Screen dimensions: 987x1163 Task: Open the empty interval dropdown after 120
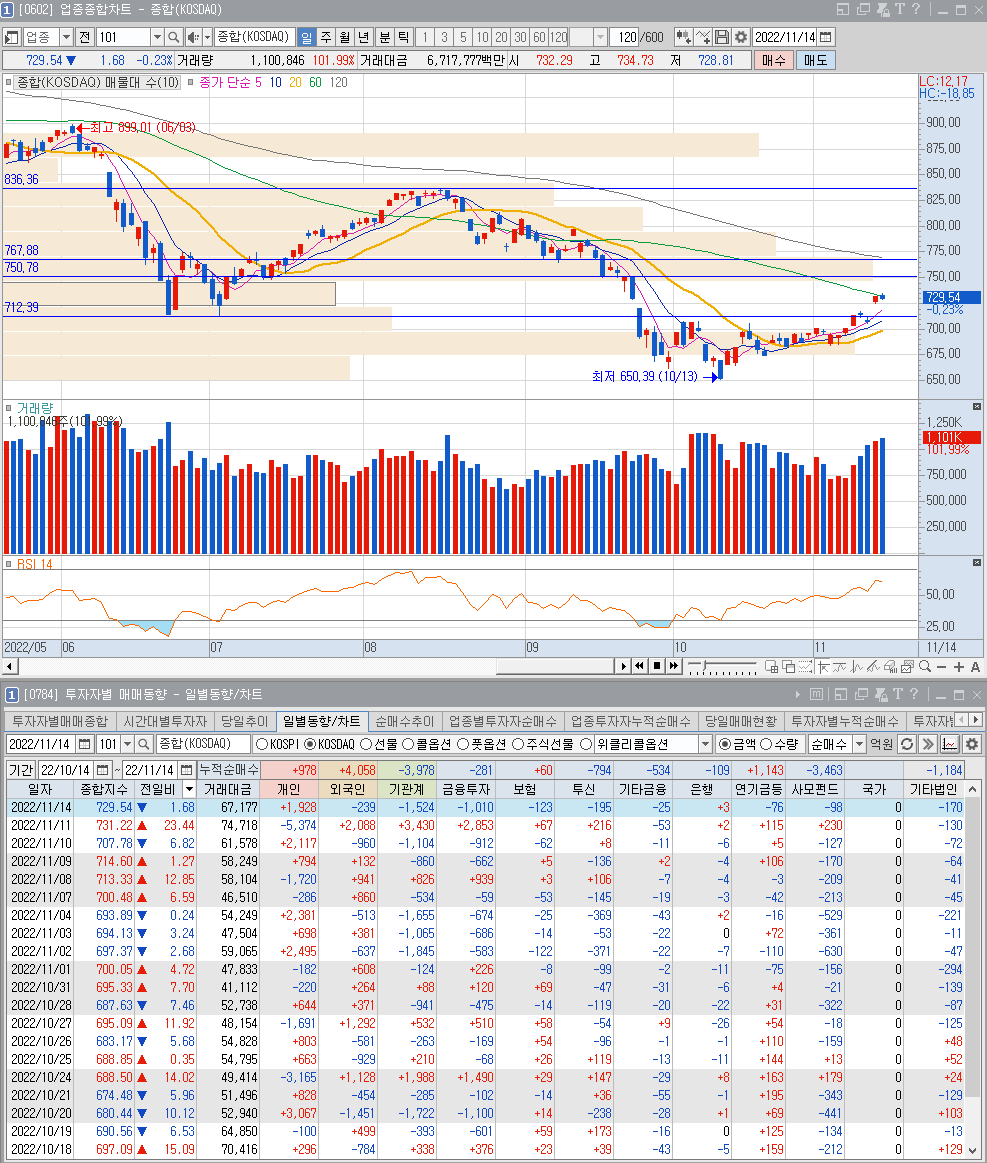point(601,37)
